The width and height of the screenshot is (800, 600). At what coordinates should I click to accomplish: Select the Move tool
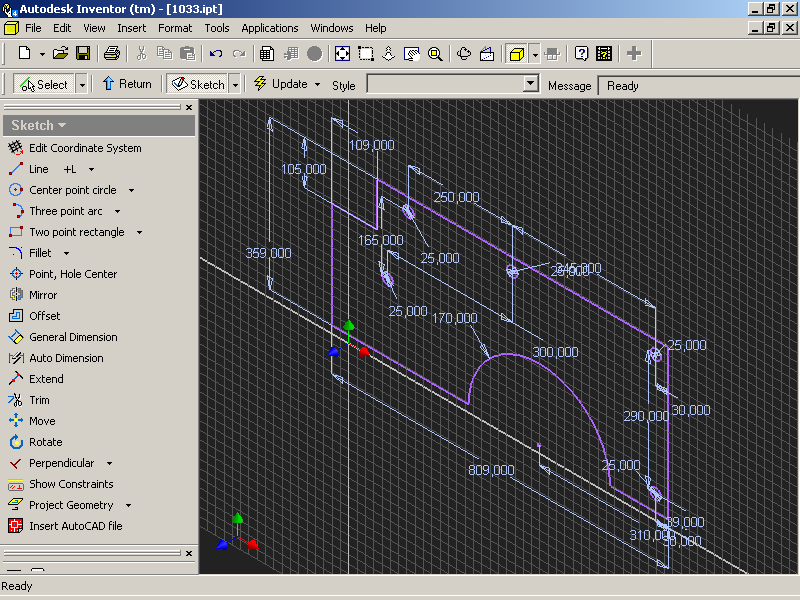point(32,421)
